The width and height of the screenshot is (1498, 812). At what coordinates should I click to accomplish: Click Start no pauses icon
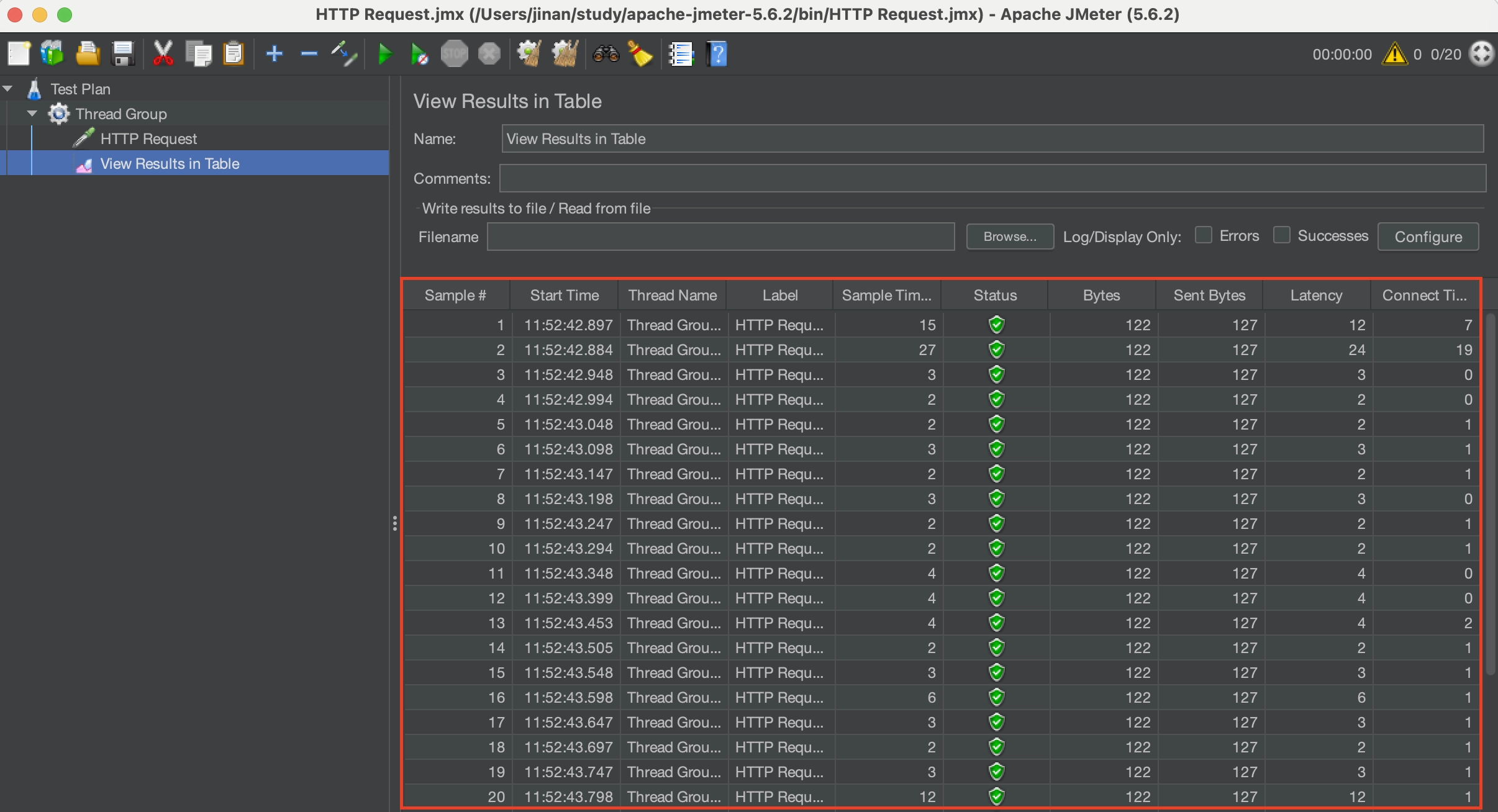point(419,55)
